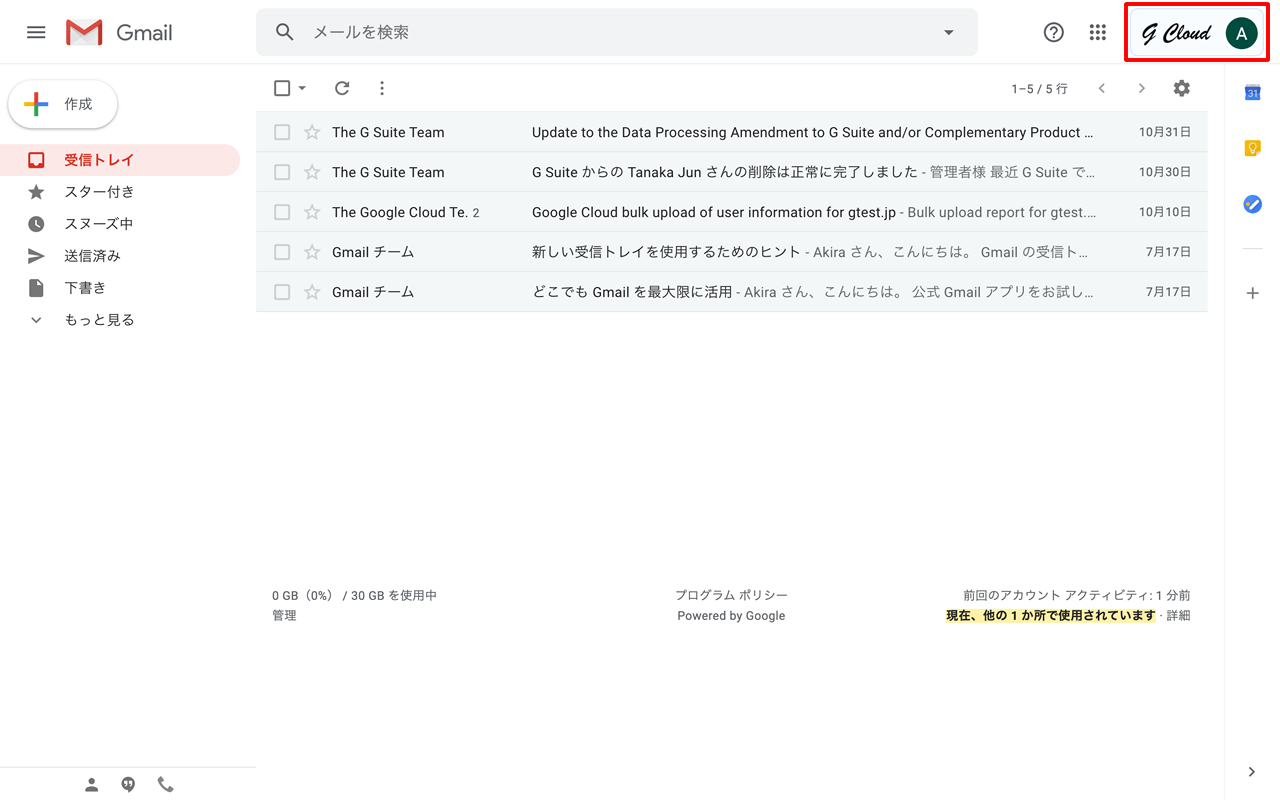Click 現在、他の 1 か所で使用されています notice
Image resolution: width=1280 pixels, height=800 pixels.
[1051, 616]
